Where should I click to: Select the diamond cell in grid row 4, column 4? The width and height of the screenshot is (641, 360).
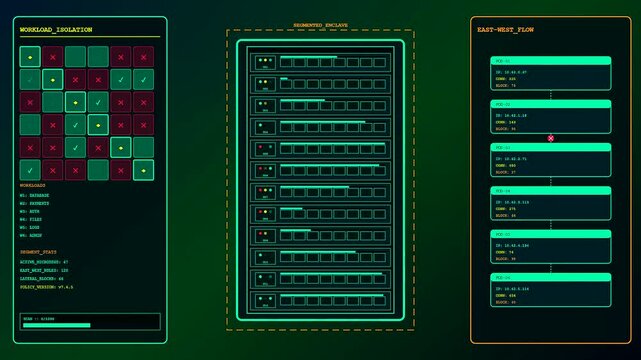tap(98, 125)
